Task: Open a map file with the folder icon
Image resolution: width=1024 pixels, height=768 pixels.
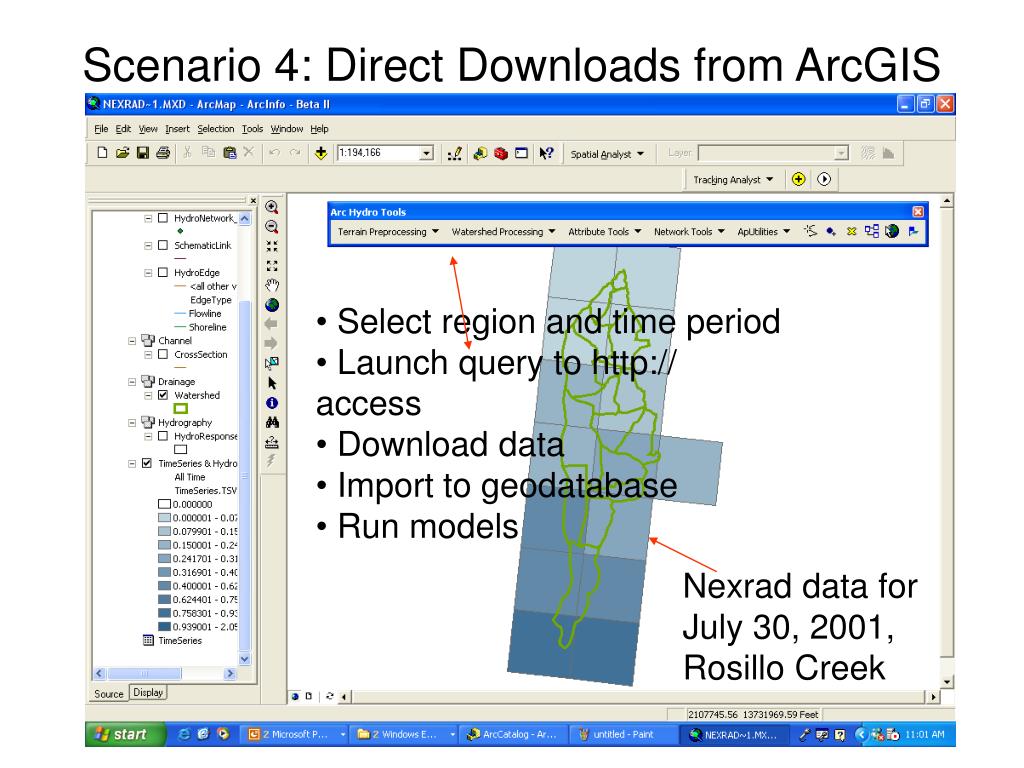Action: click(122, 153)
